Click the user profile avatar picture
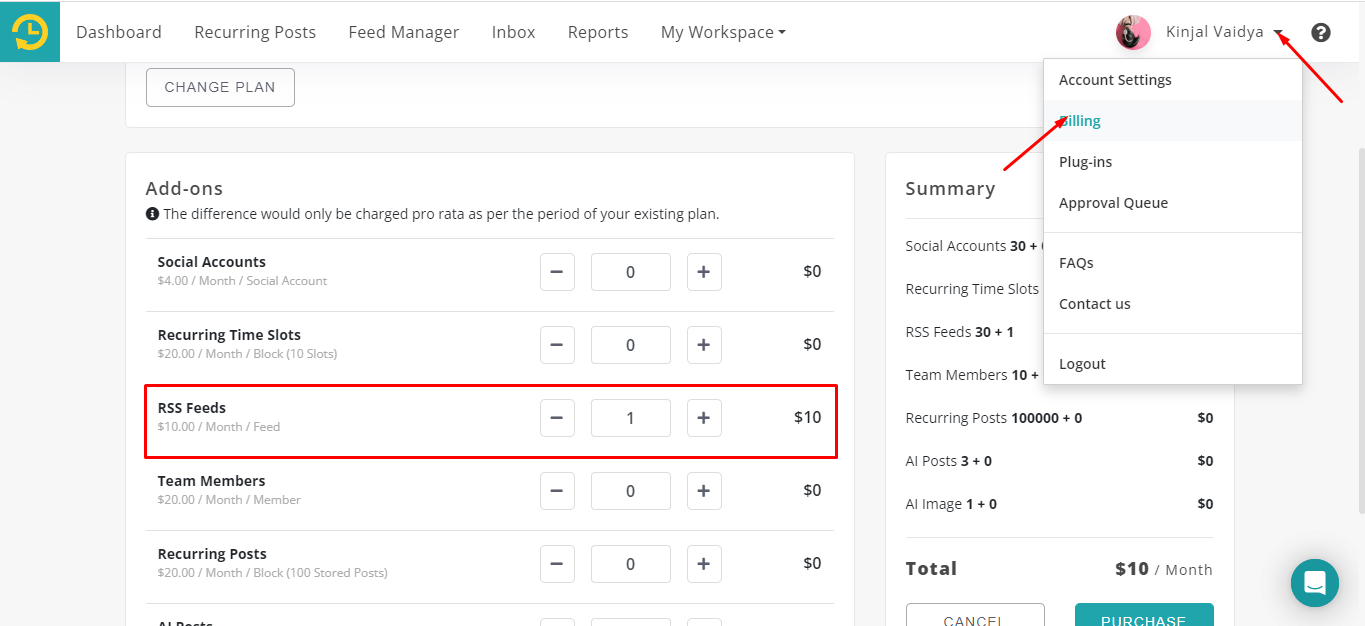Image resolution: width=1365 pixels, height=626 pixels. [x=1133, y=33]
